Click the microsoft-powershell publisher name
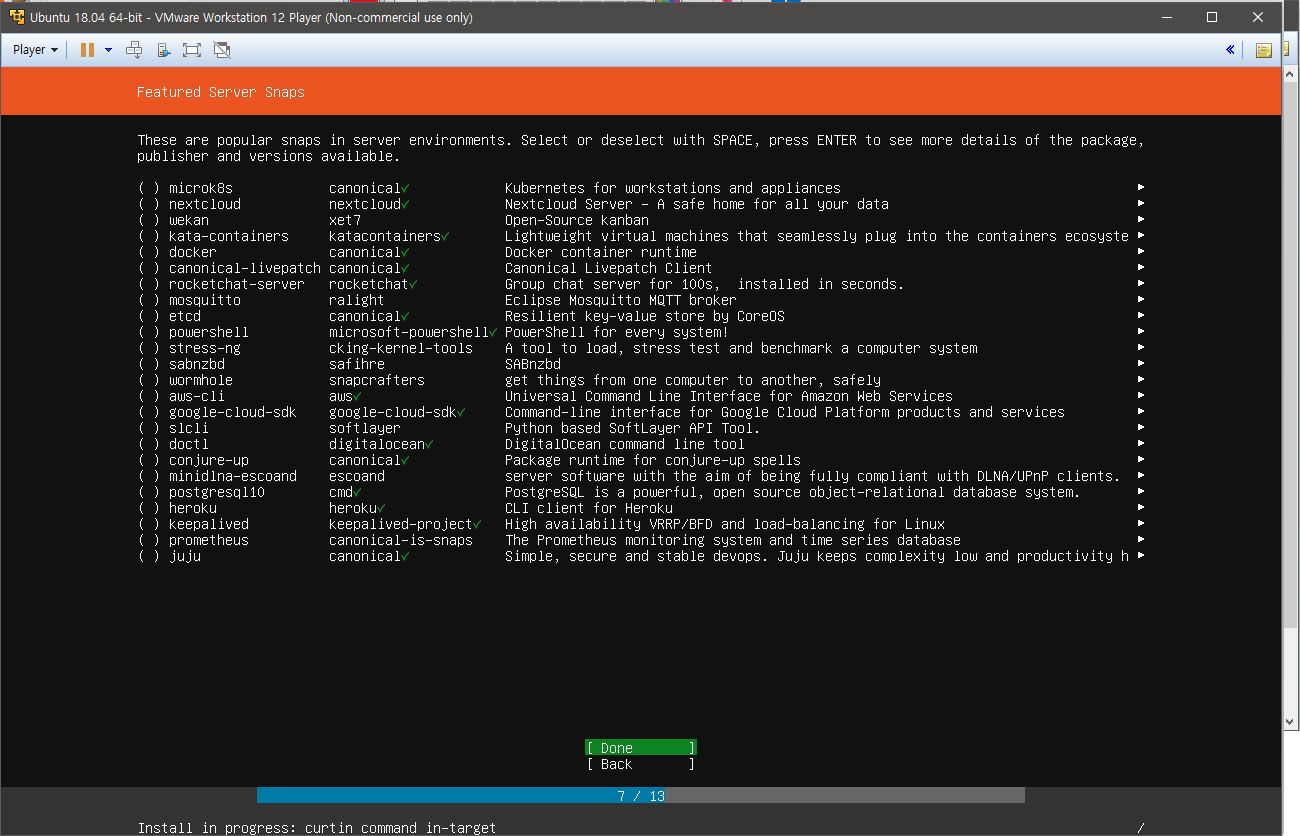 click(409, 332)
